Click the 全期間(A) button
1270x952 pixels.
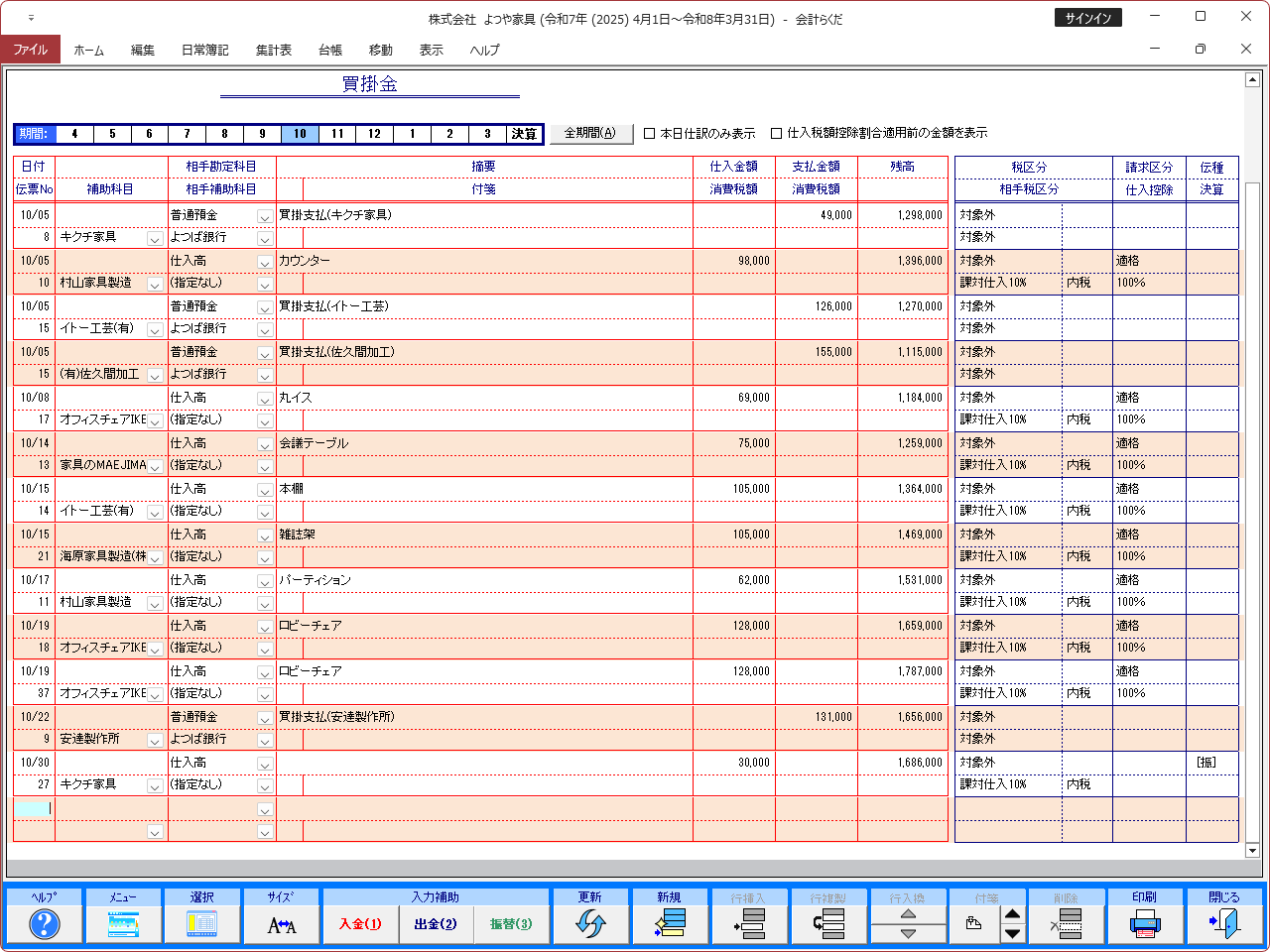(590, 133)
